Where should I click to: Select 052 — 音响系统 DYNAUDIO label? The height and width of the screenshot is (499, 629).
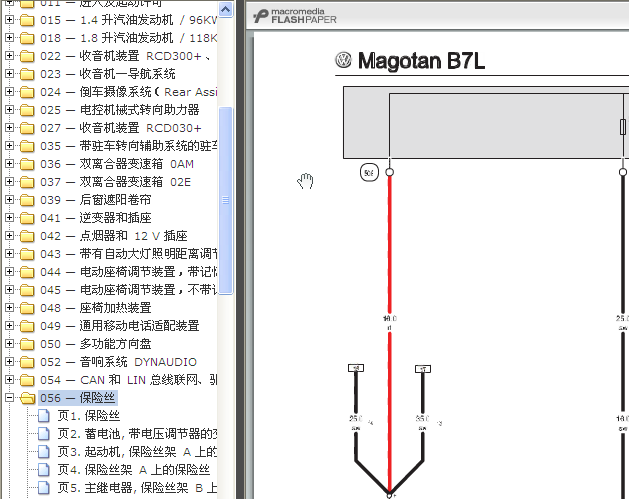pos(118,362)
